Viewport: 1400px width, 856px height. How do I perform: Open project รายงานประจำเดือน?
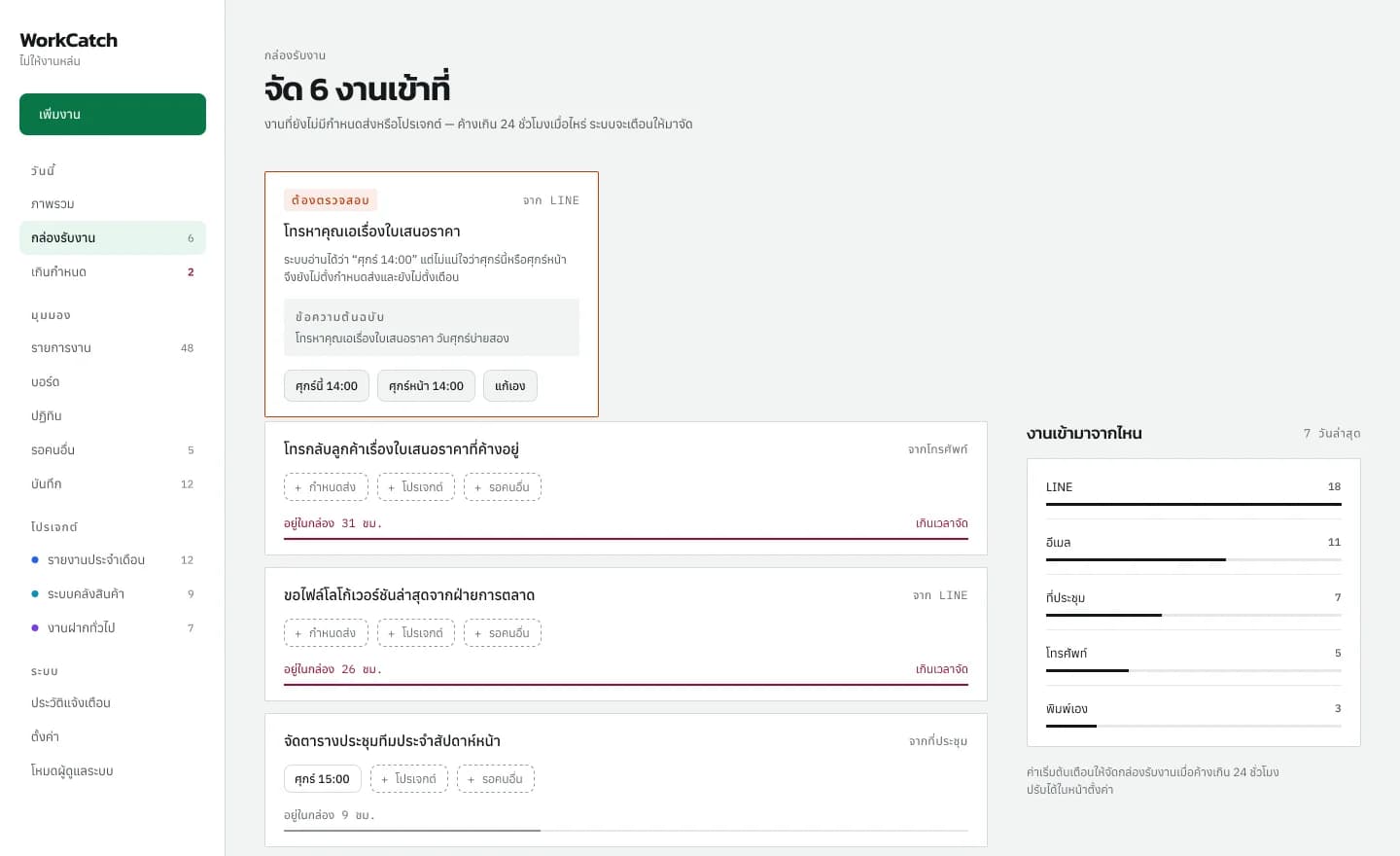point(113,560)
